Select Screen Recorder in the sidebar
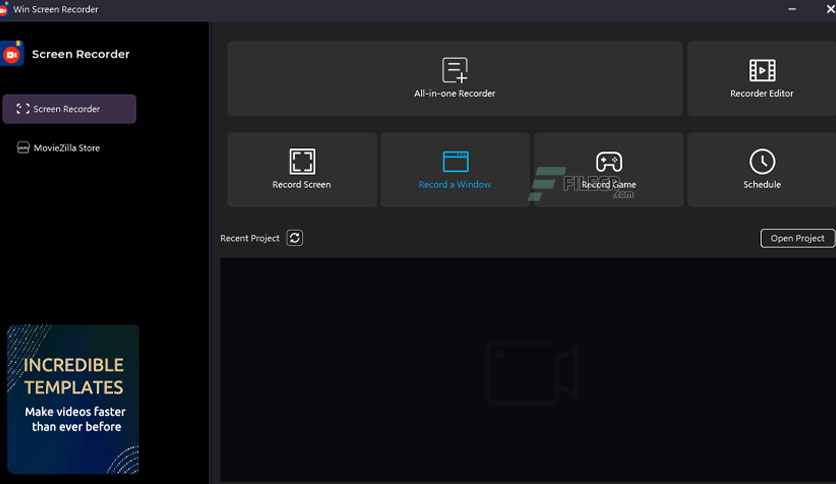The width and height of the screenshot is (836, 484). 69,109
